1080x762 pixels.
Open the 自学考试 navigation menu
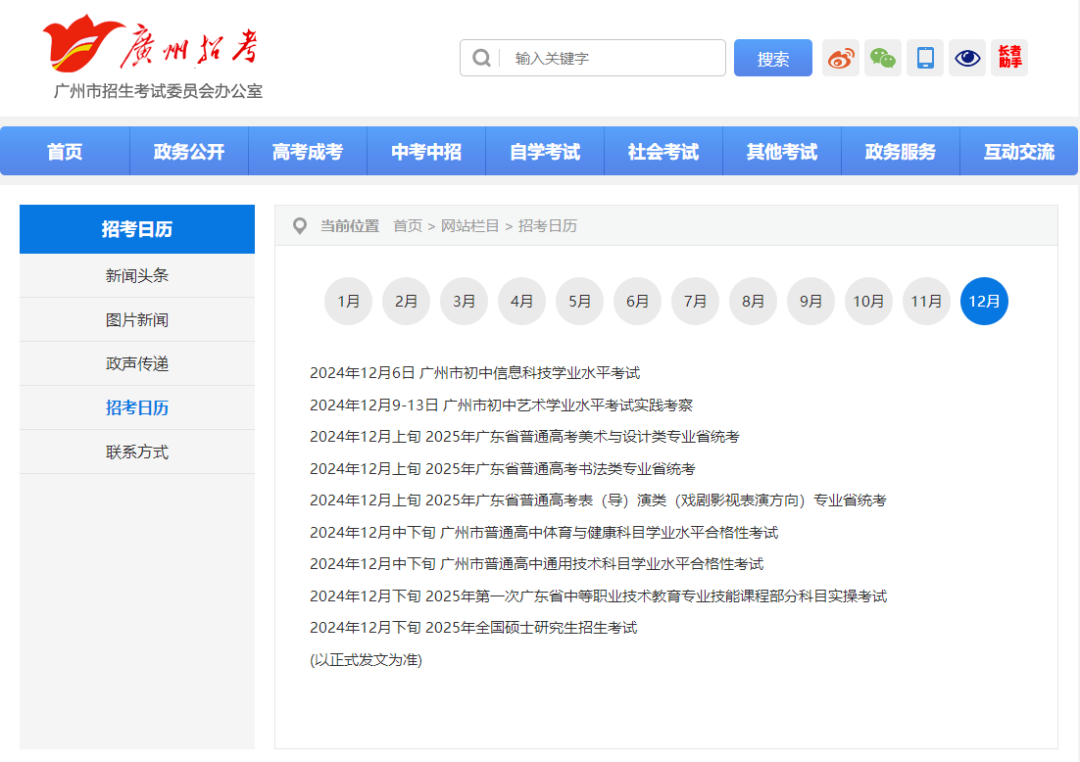pos(544,152)
